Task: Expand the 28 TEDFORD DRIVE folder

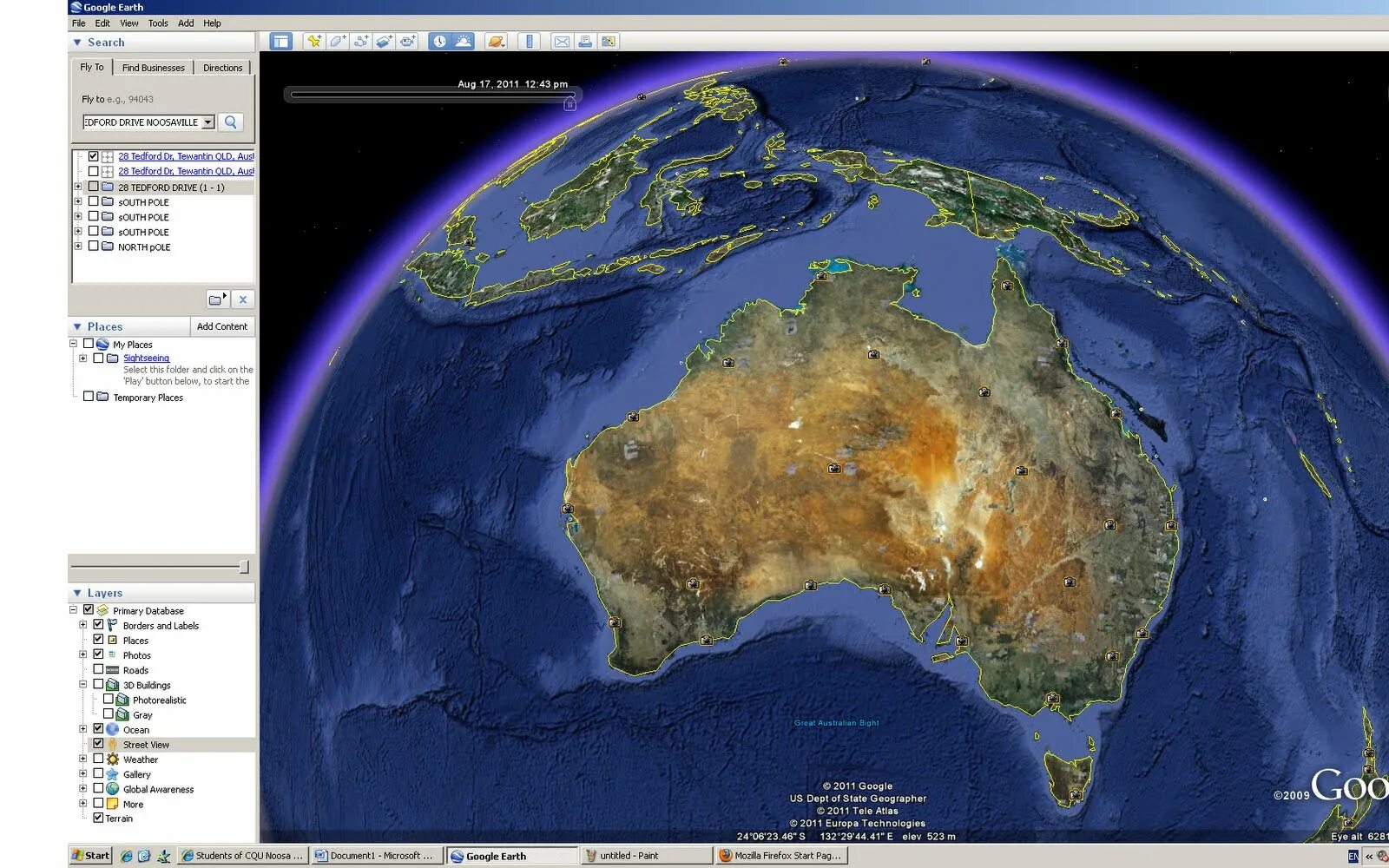Action: click(78, 187)
